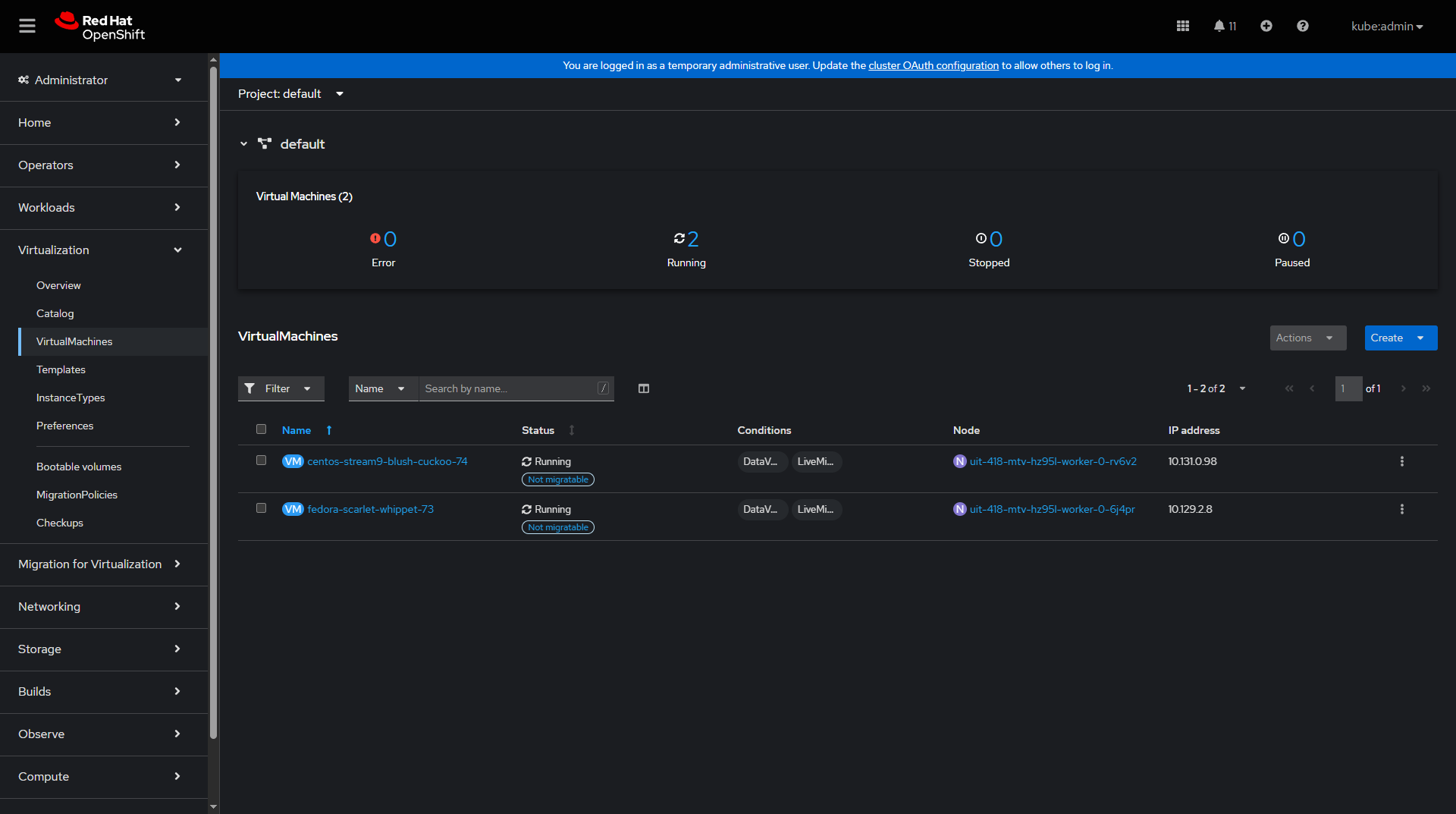Click the plus quick-create icon
Screen dimensions: 1456x814
[x=1266, y=26]
